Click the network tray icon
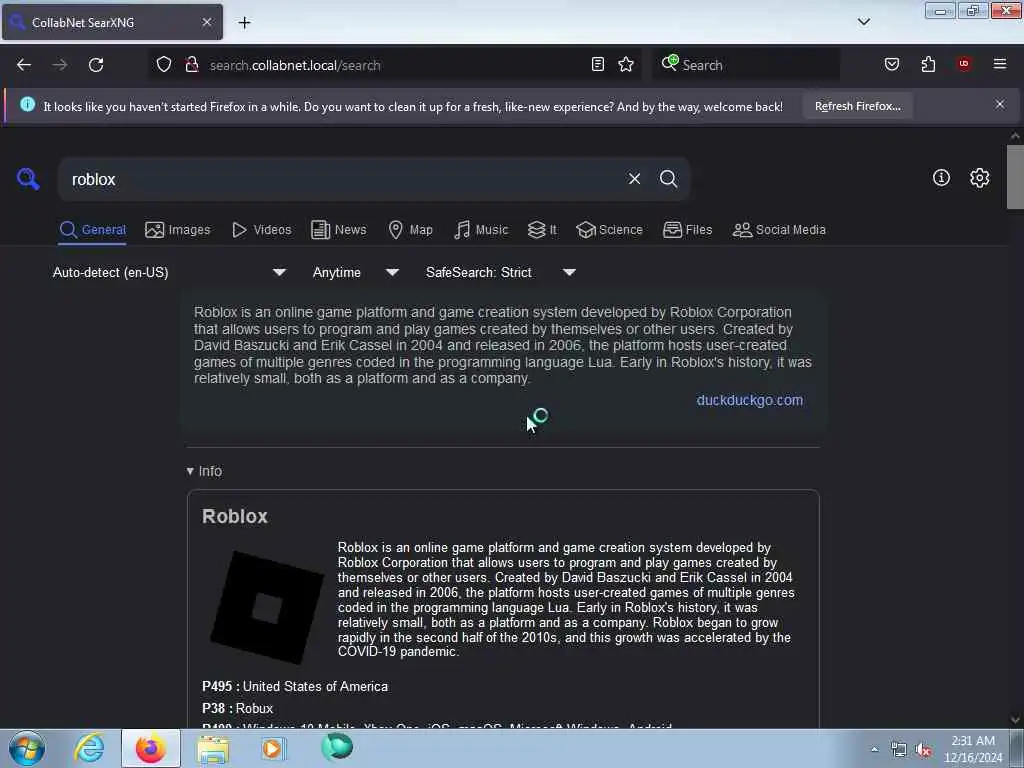Screen dimensions: 1024x768 [899, 750]
